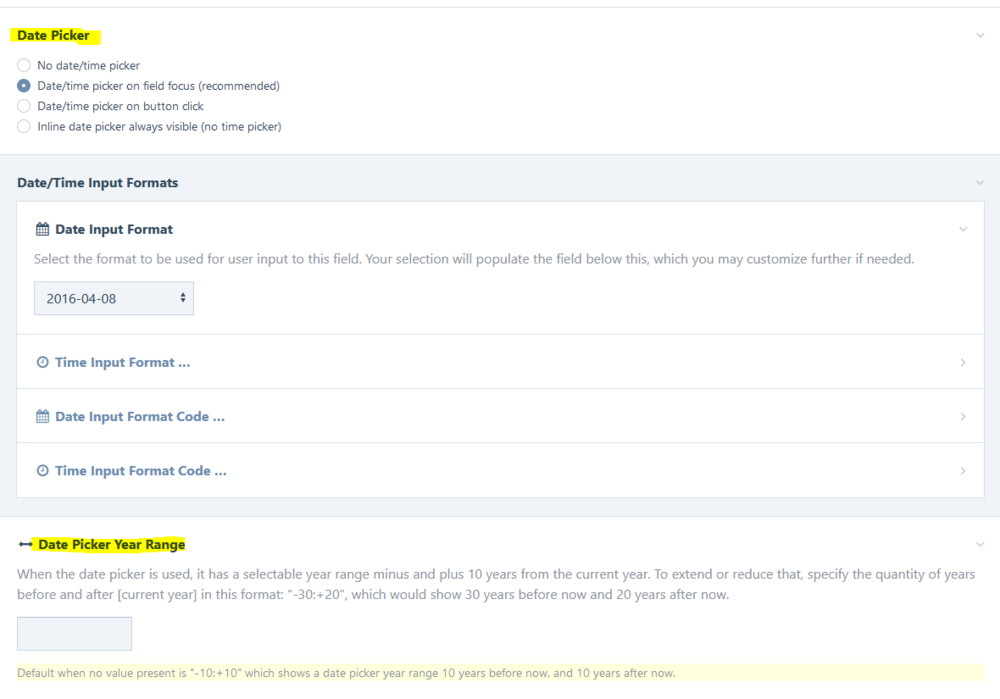Image resolution: width=1000 pixels, height=699 pixels.
Task: Click arrows icon beside Date Picker Year Range
Action: coord(25,545)
